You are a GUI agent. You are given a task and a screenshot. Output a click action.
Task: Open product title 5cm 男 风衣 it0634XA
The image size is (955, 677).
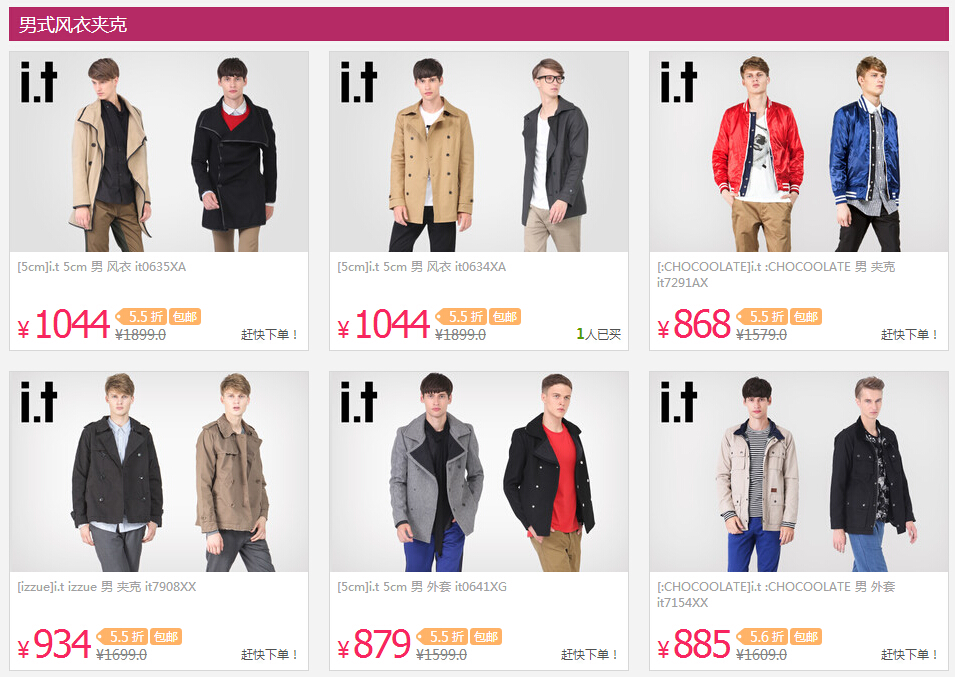pyautogui.click(x=421, y=267)
